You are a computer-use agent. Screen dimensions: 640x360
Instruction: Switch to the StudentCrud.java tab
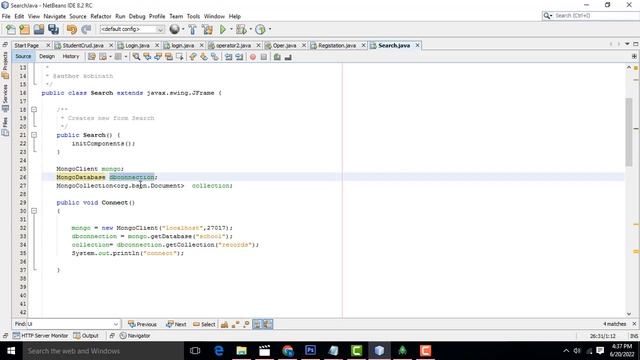(x=83, y=45)
